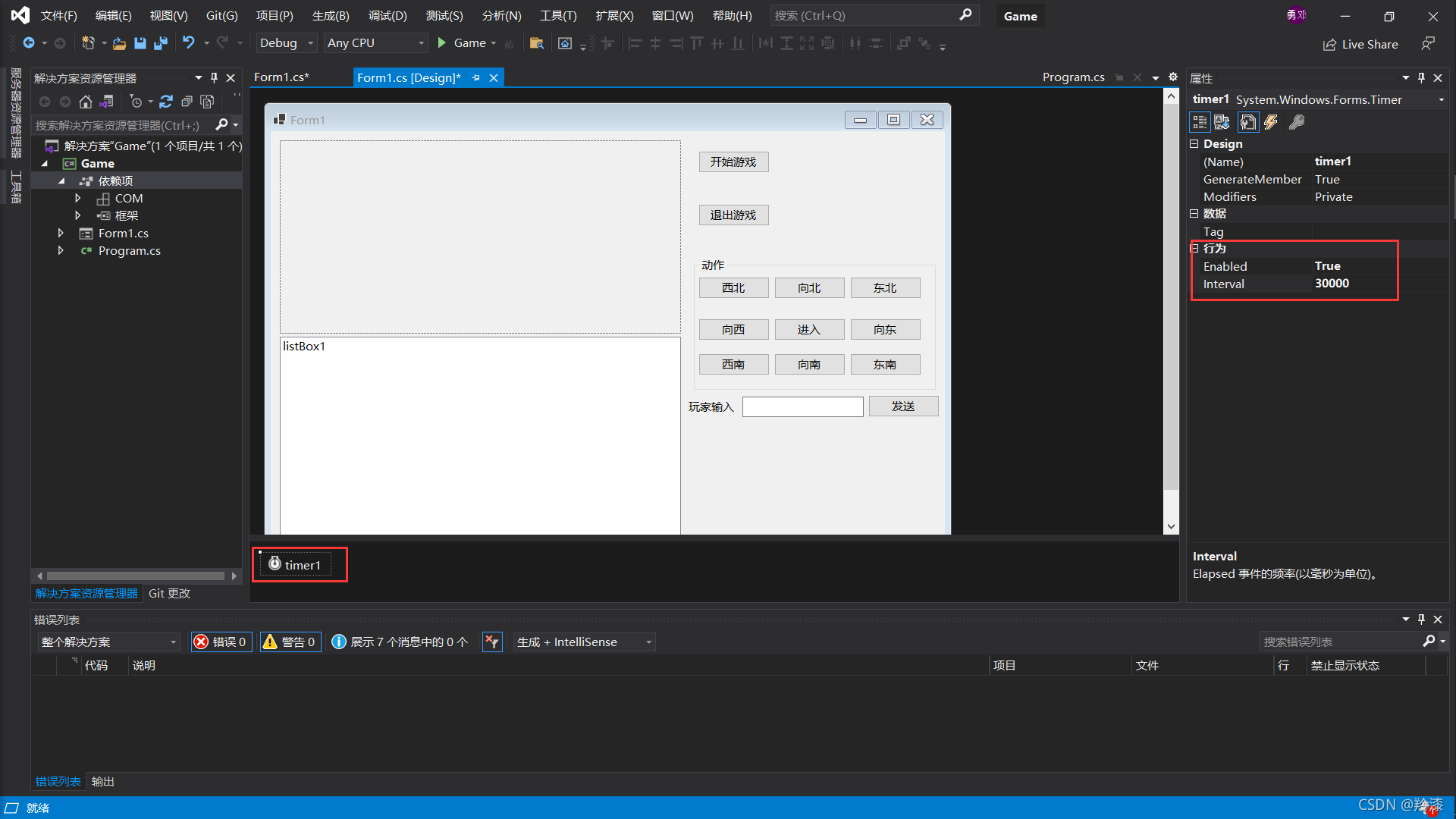Open the 调试(D) menu
This screenshot has width=1456, height=819.
tap(387, 16)
